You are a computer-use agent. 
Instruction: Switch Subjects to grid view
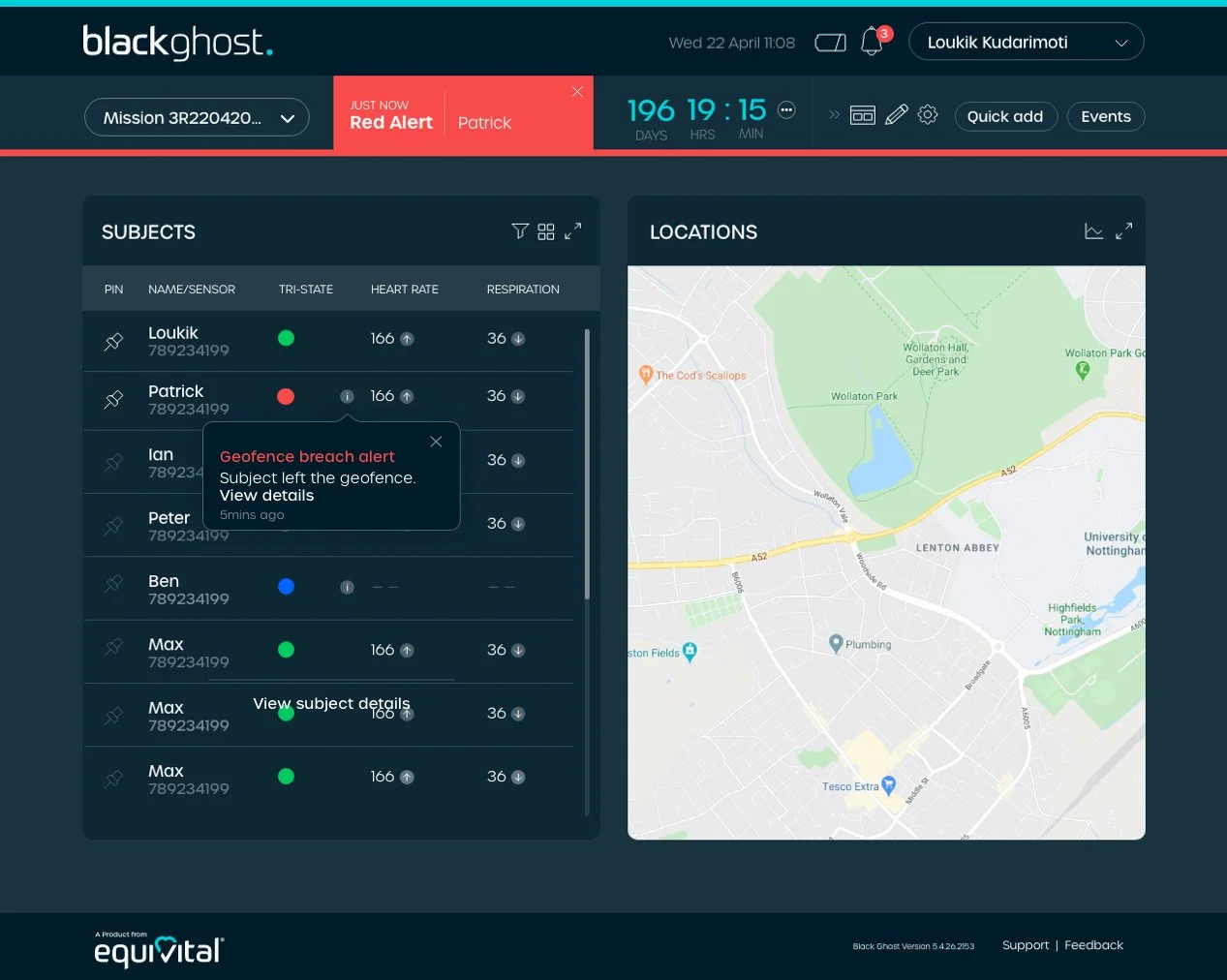(546, 231)
